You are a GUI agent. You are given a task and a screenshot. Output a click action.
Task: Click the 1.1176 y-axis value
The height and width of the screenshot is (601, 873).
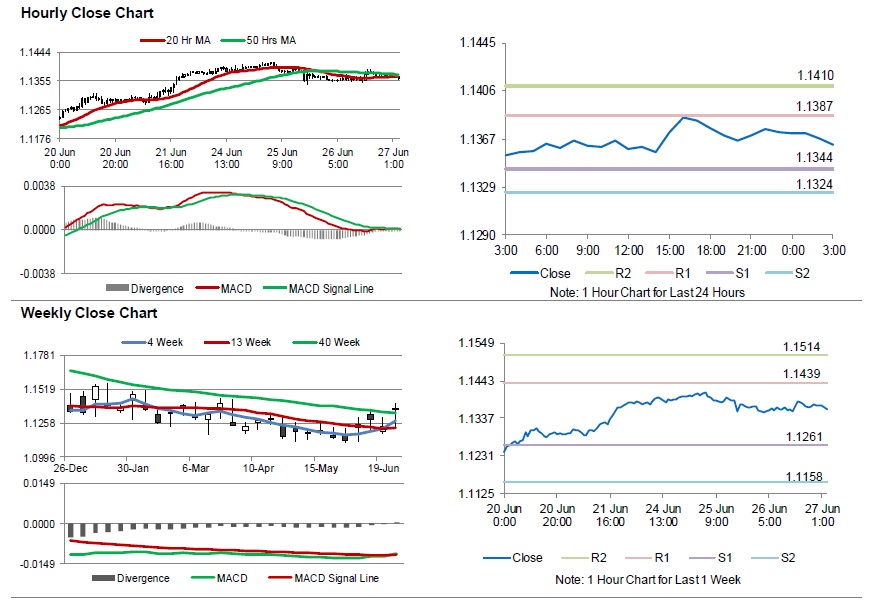click(35, 139)
